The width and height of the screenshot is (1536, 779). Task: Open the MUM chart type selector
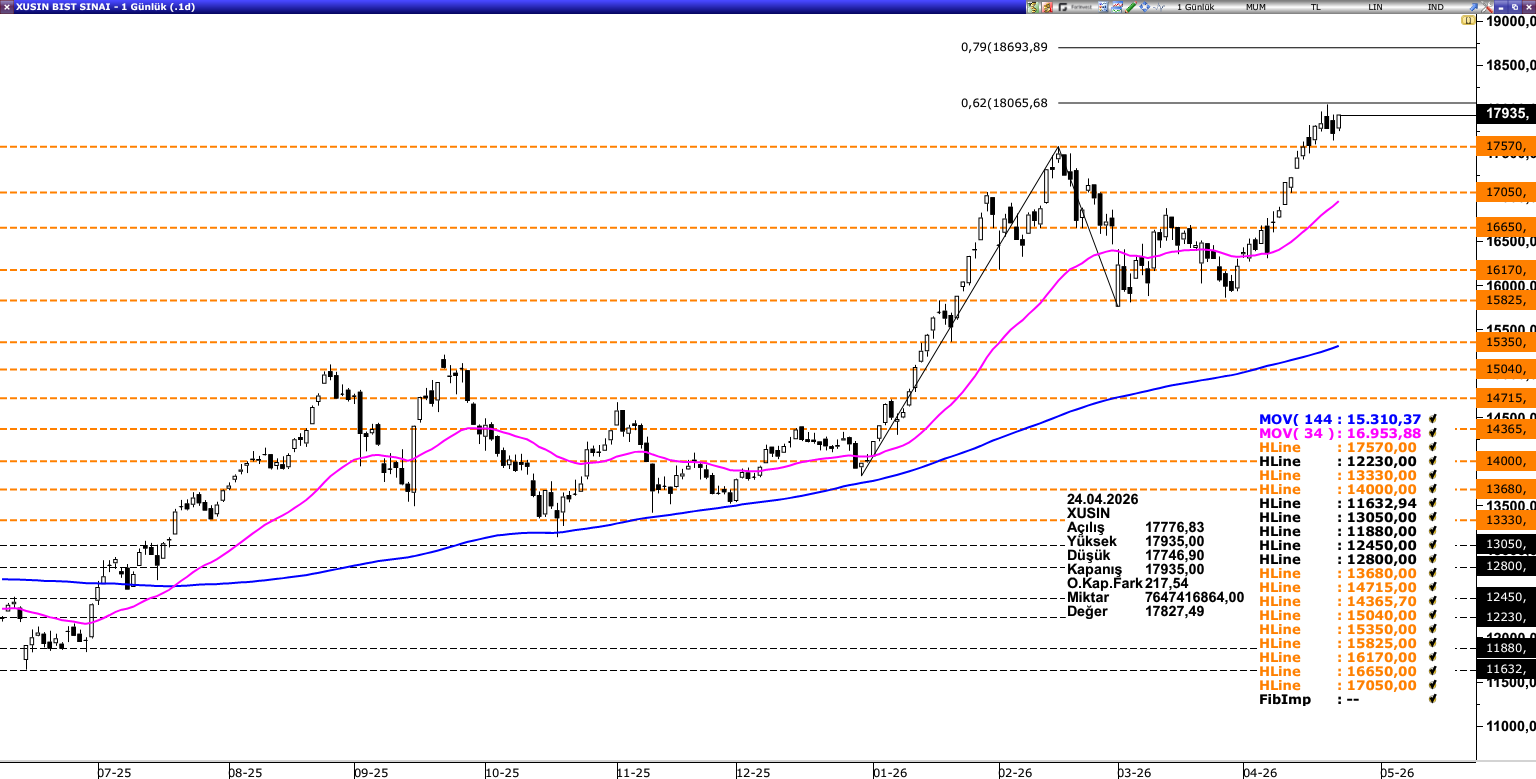[1255, 7]
